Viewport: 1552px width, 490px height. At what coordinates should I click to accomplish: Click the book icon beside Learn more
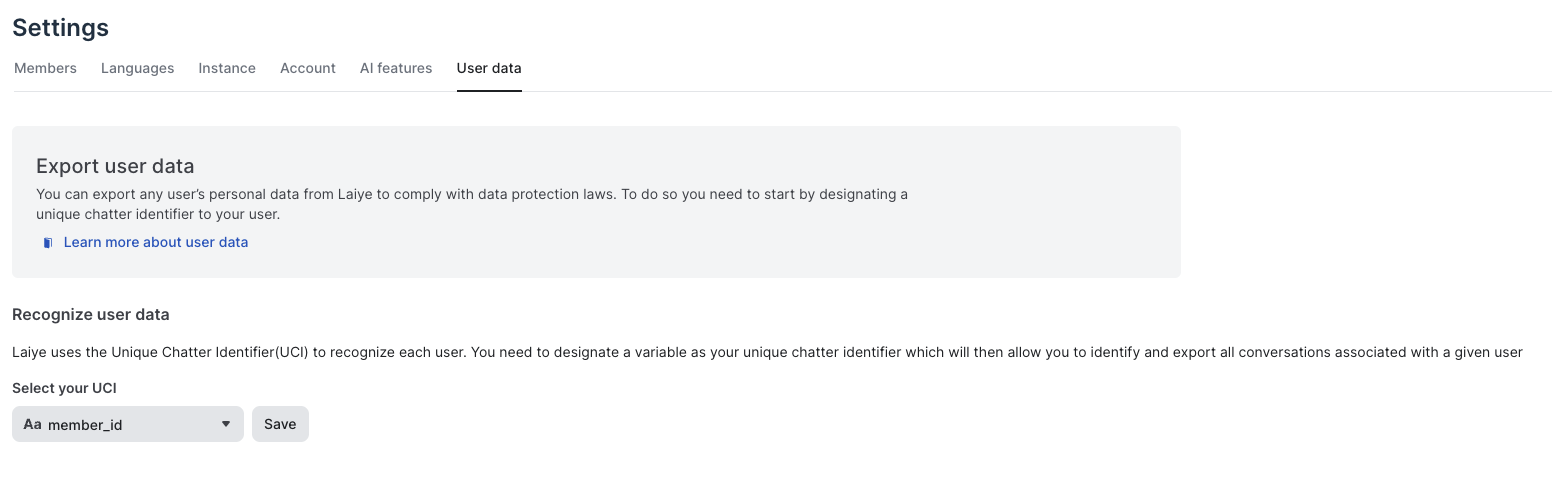[x=47, y=243]
